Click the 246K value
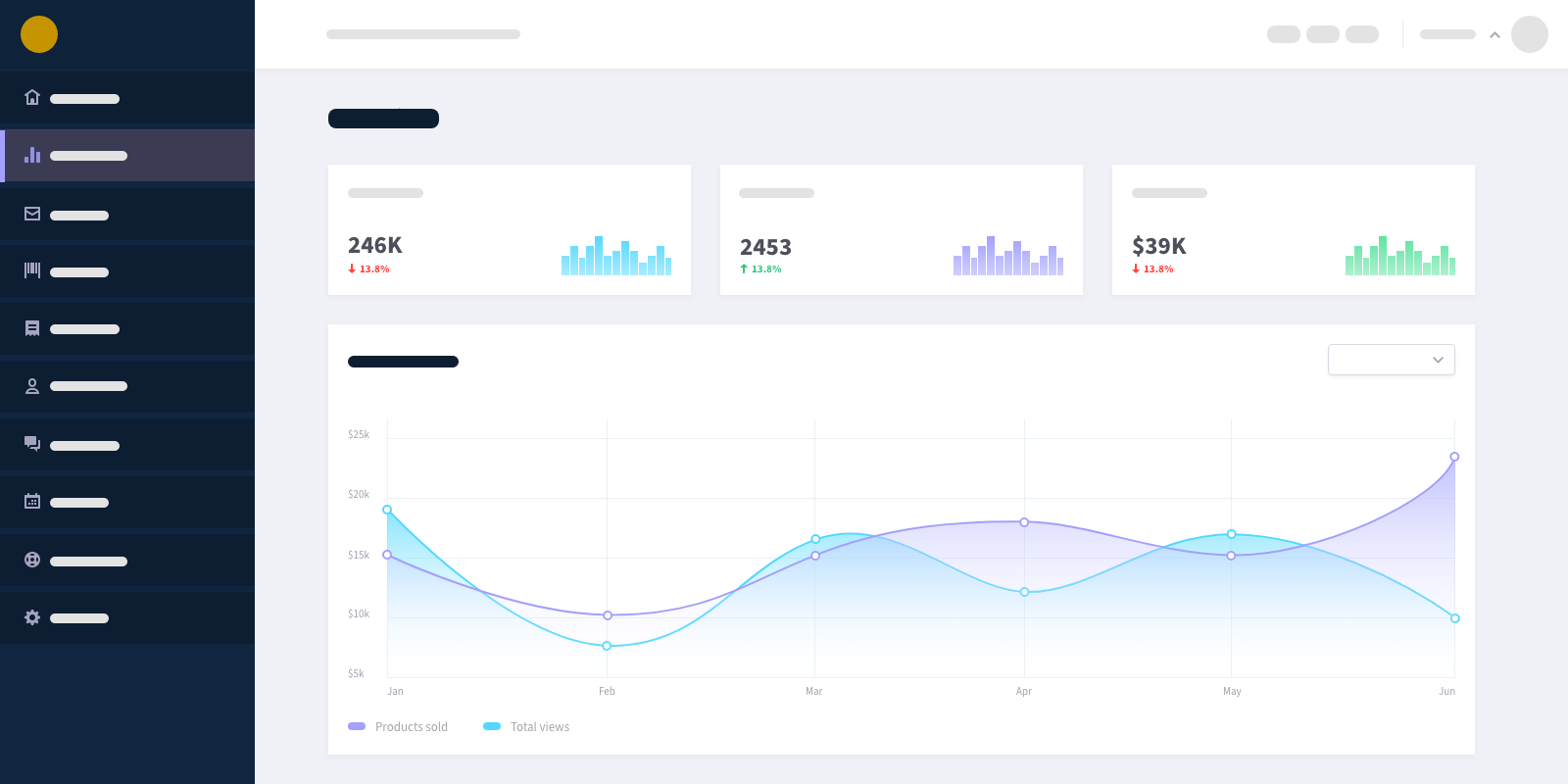Viewport: 1568px width, 784px height. (x=375, y=245)
